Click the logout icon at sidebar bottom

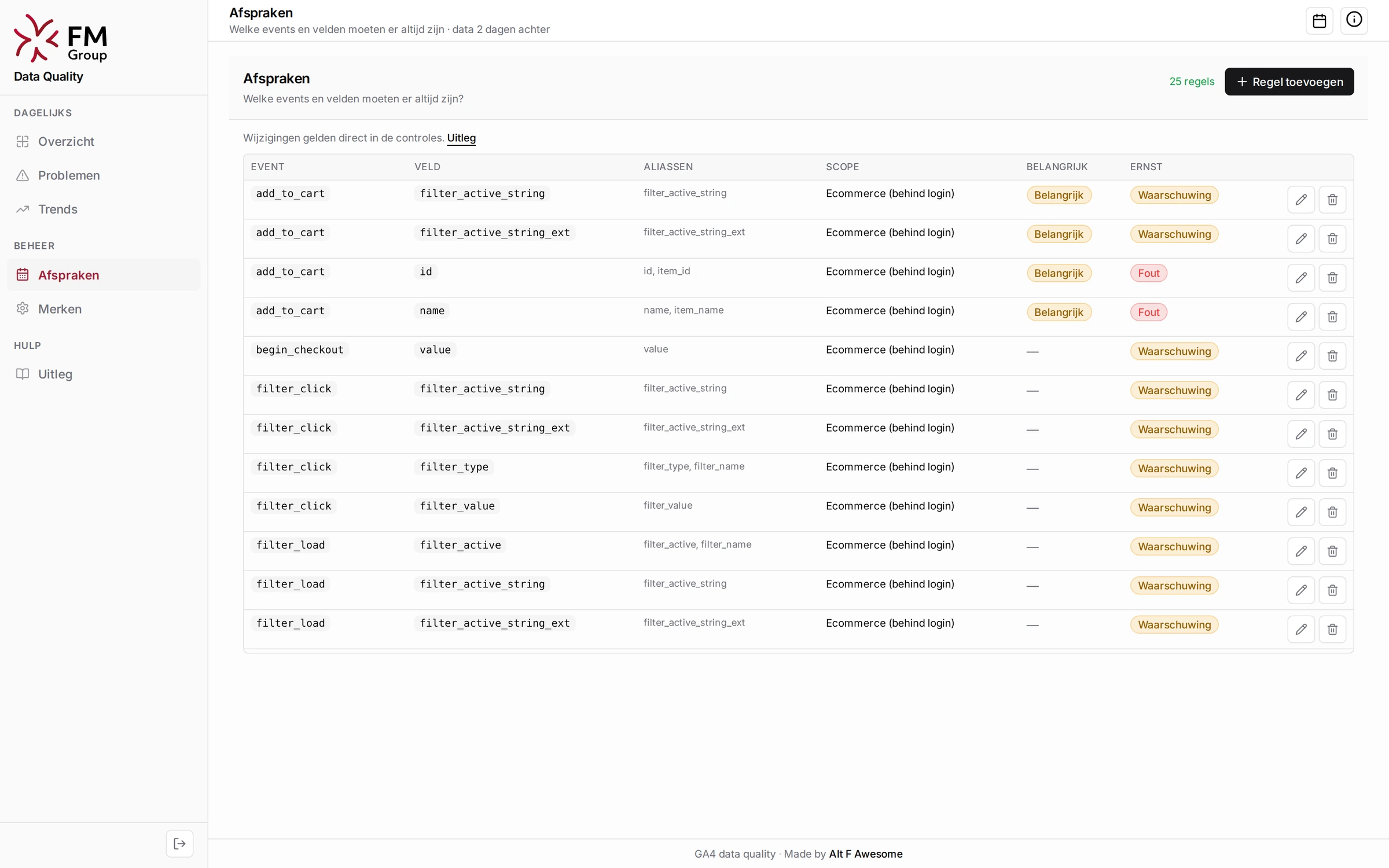pyautogui.click(x=179, y=843)
